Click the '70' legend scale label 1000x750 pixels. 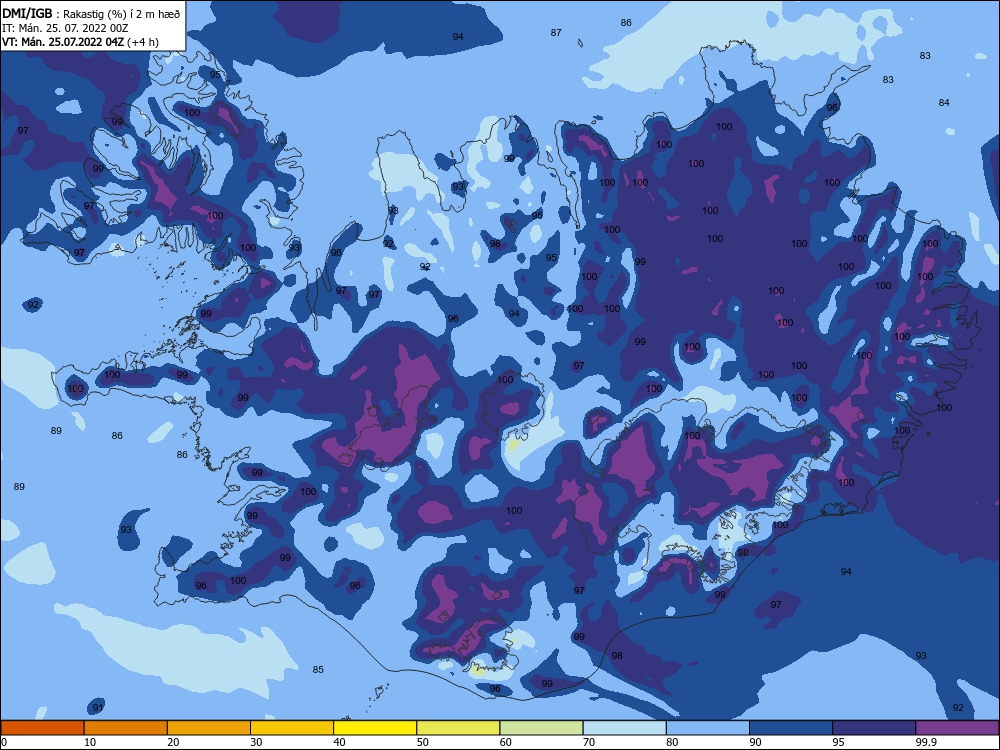(589, 742)
